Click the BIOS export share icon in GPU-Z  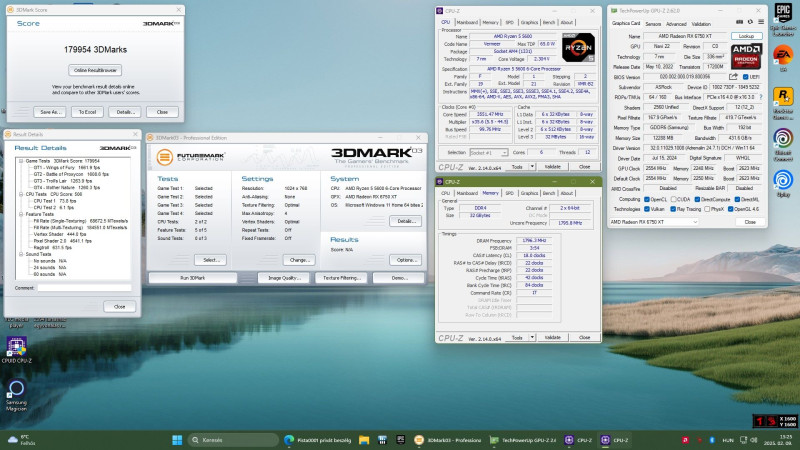pos(733,77)
